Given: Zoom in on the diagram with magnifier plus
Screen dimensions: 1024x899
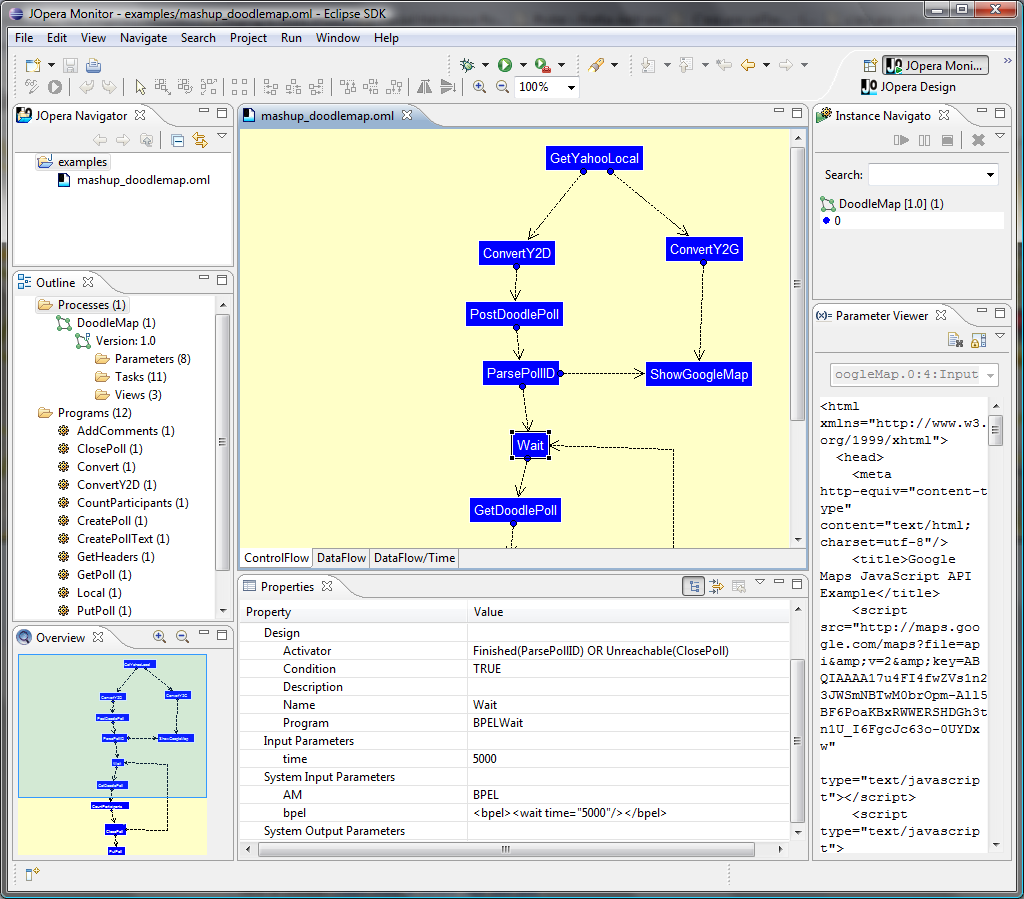Looking at the screenshot, I should 479,87.
